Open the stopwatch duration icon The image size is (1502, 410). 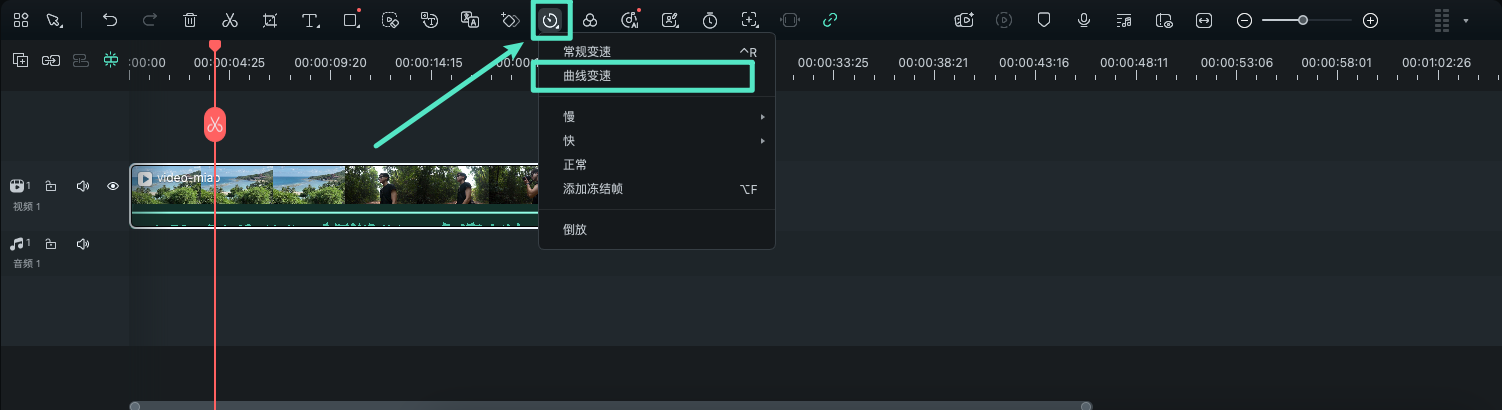point(710,20)
